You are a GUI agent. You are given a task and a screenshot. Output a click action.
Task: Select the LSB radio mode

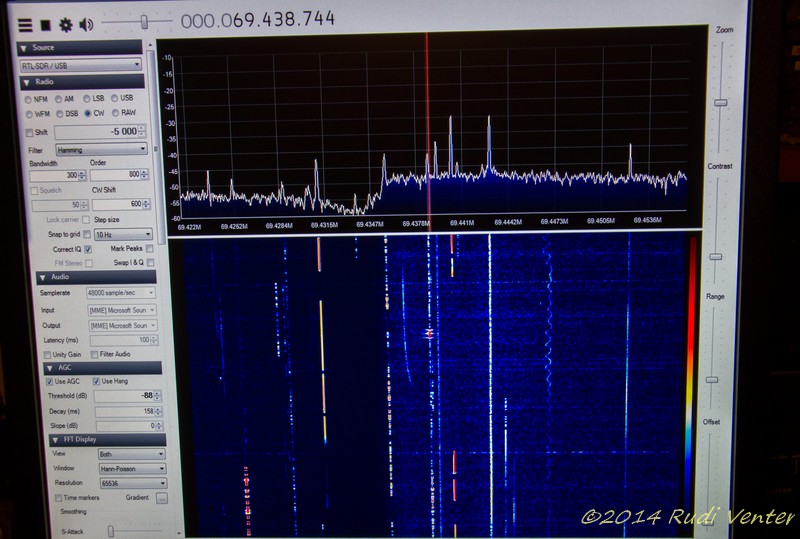[87, 99]
